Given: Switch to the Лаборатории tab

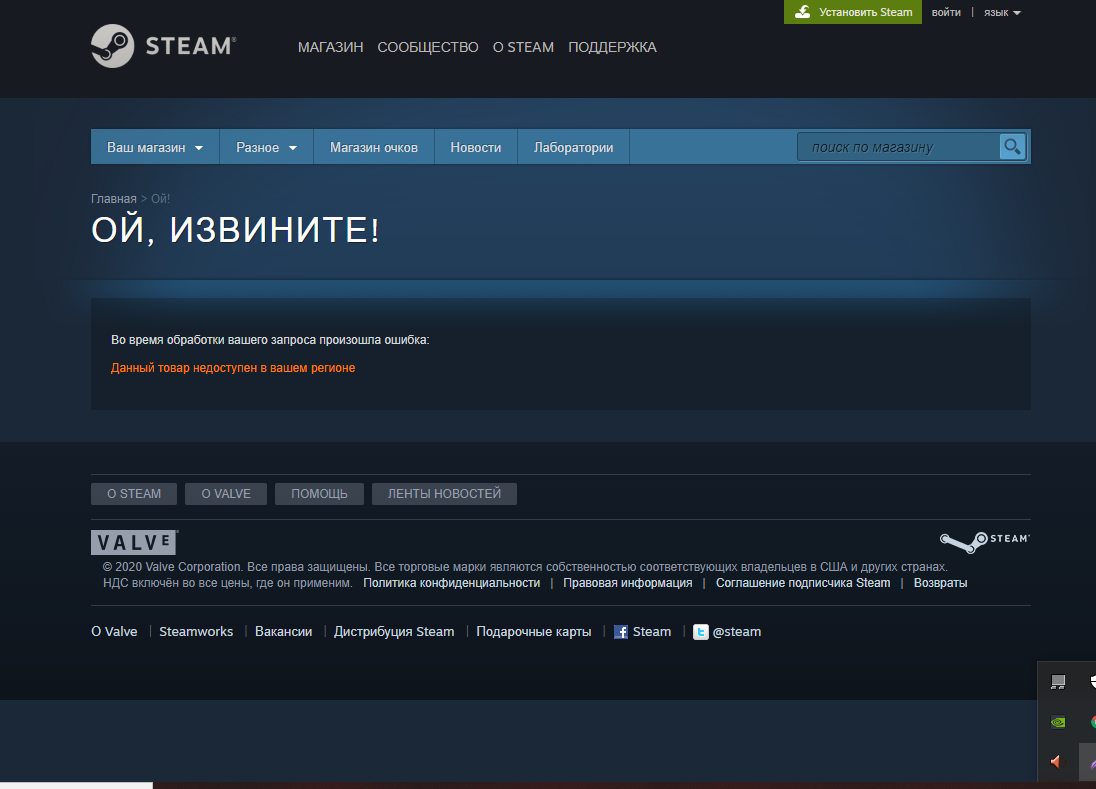Looking at the screenshot, I should coord(574,147).
